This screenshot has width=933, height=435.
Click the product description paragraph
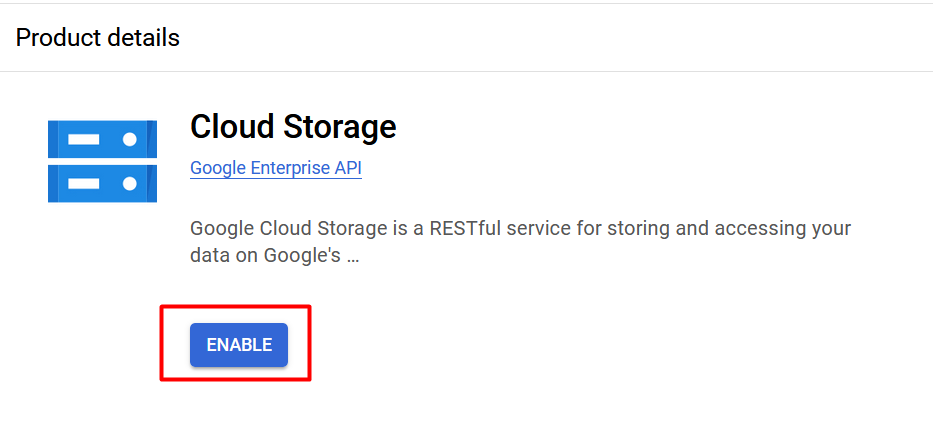521,242
